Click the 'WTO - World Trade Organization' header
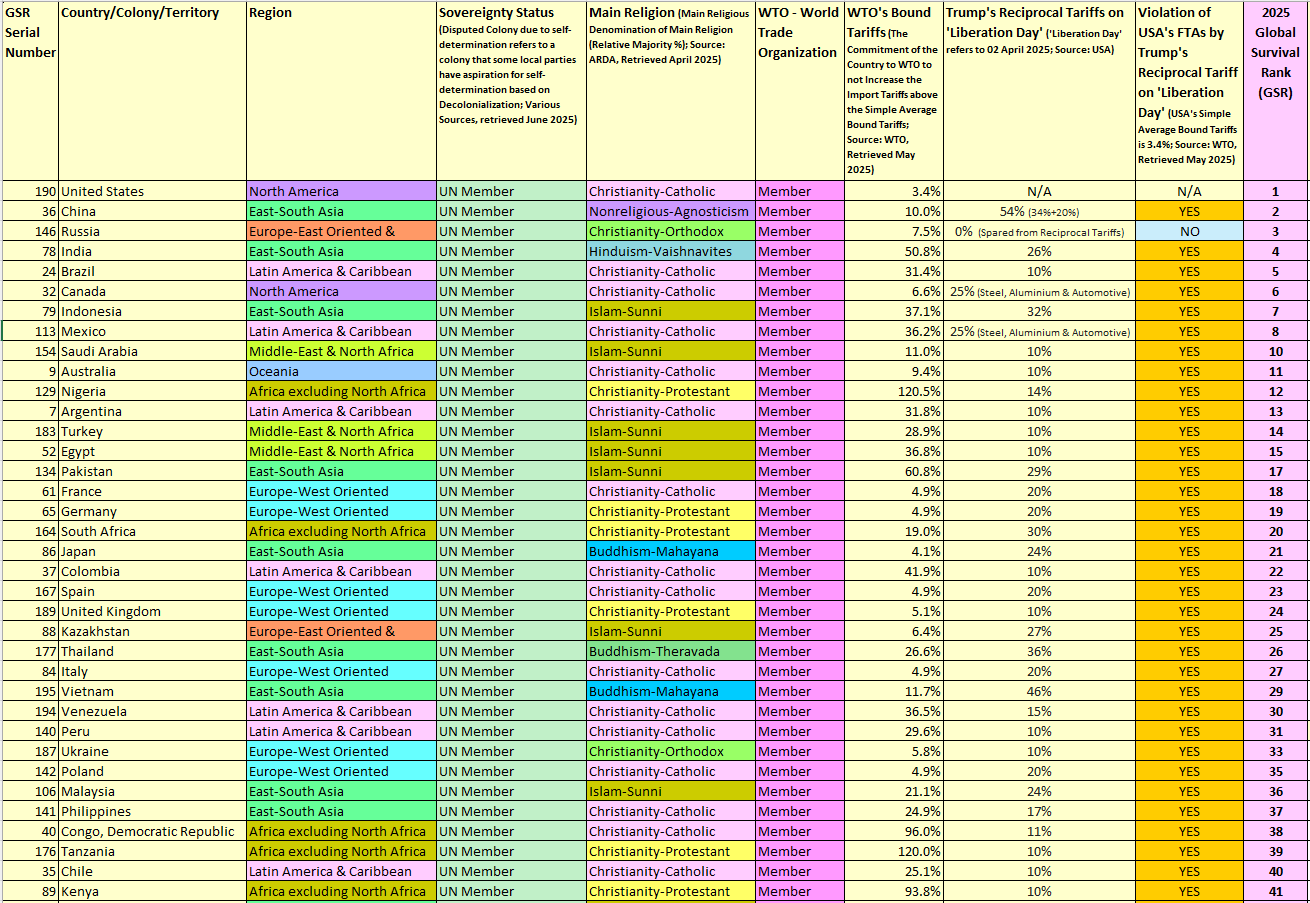Image resolution: width=1310 pixels, height=903 pixels. click(x=799, y=92)
